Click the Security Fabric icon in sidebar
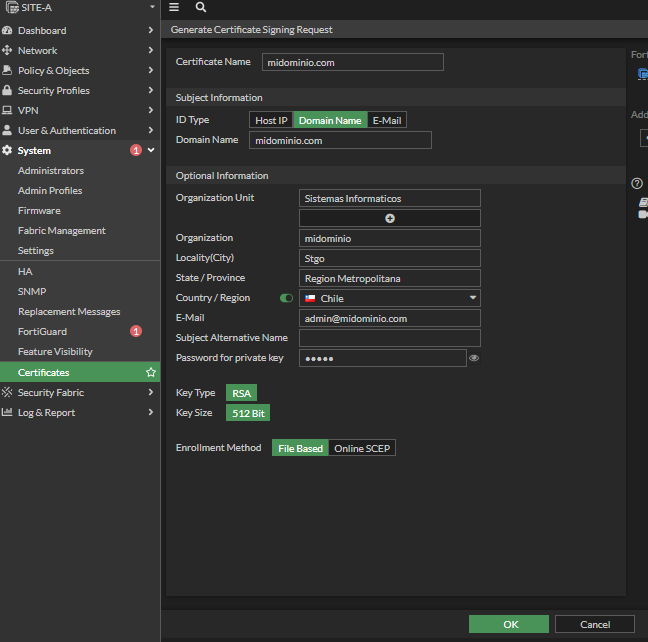Screen dimensions: 648x642 (x=8, y=393)
